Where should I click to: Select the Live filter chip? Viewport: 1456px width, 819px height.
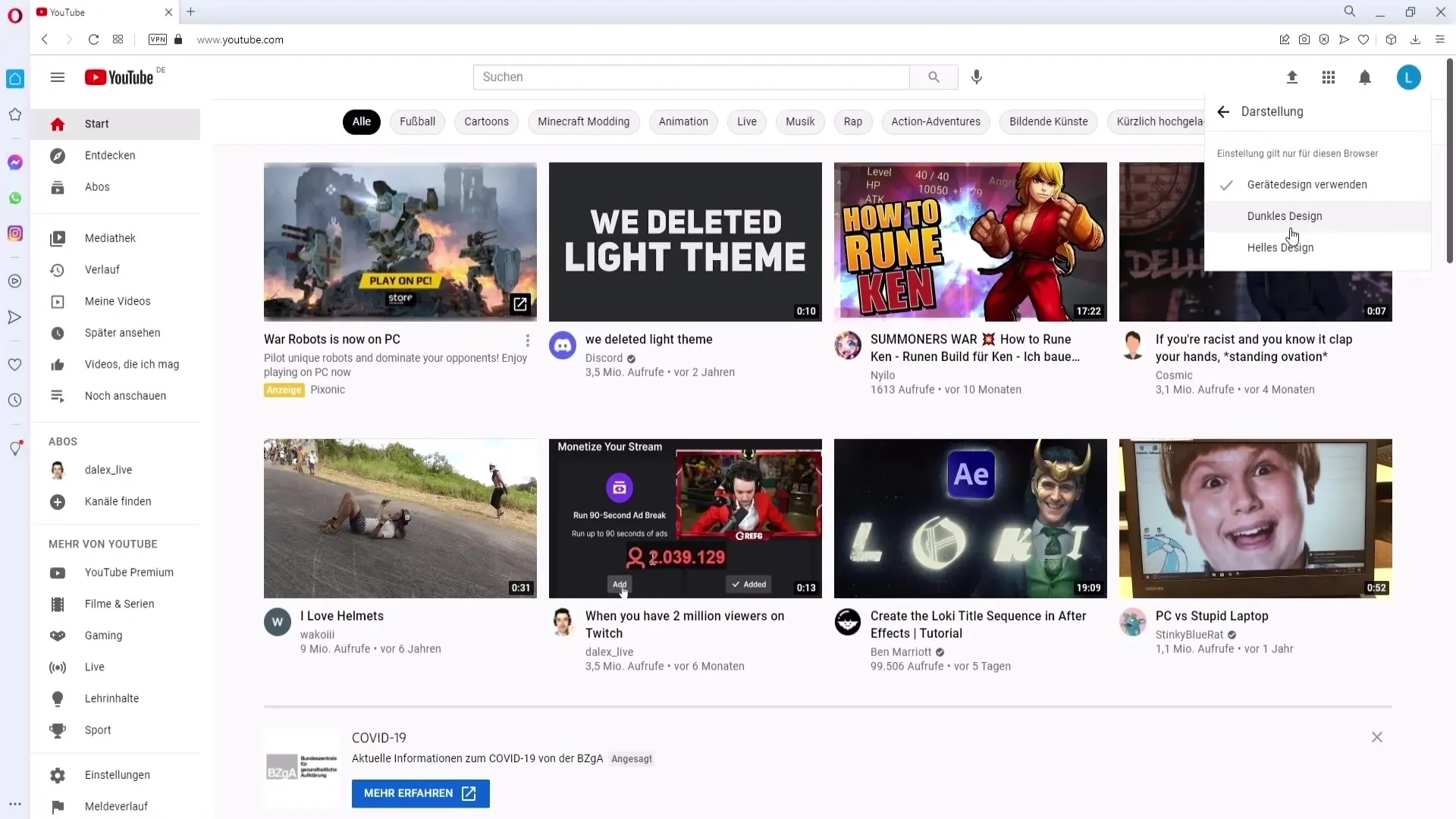click(x=747, y=122)
